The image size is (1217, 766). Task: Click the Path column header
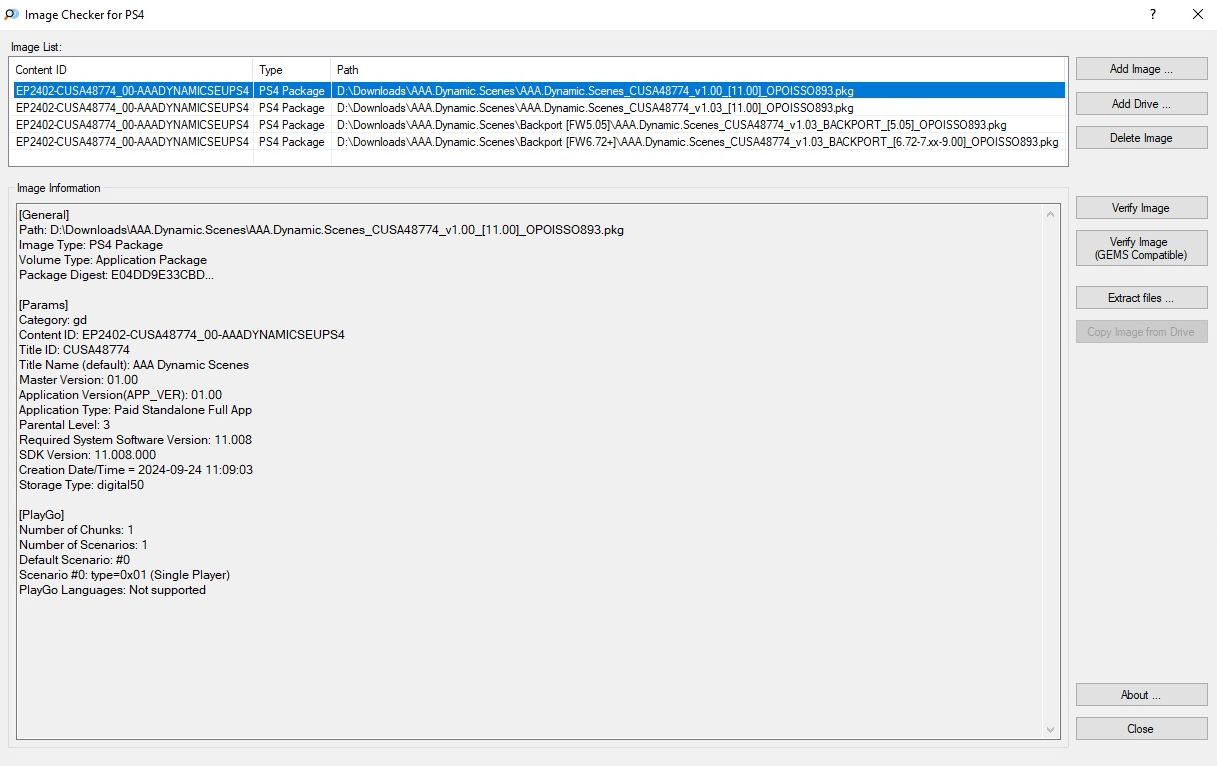(x=699, y=70)
